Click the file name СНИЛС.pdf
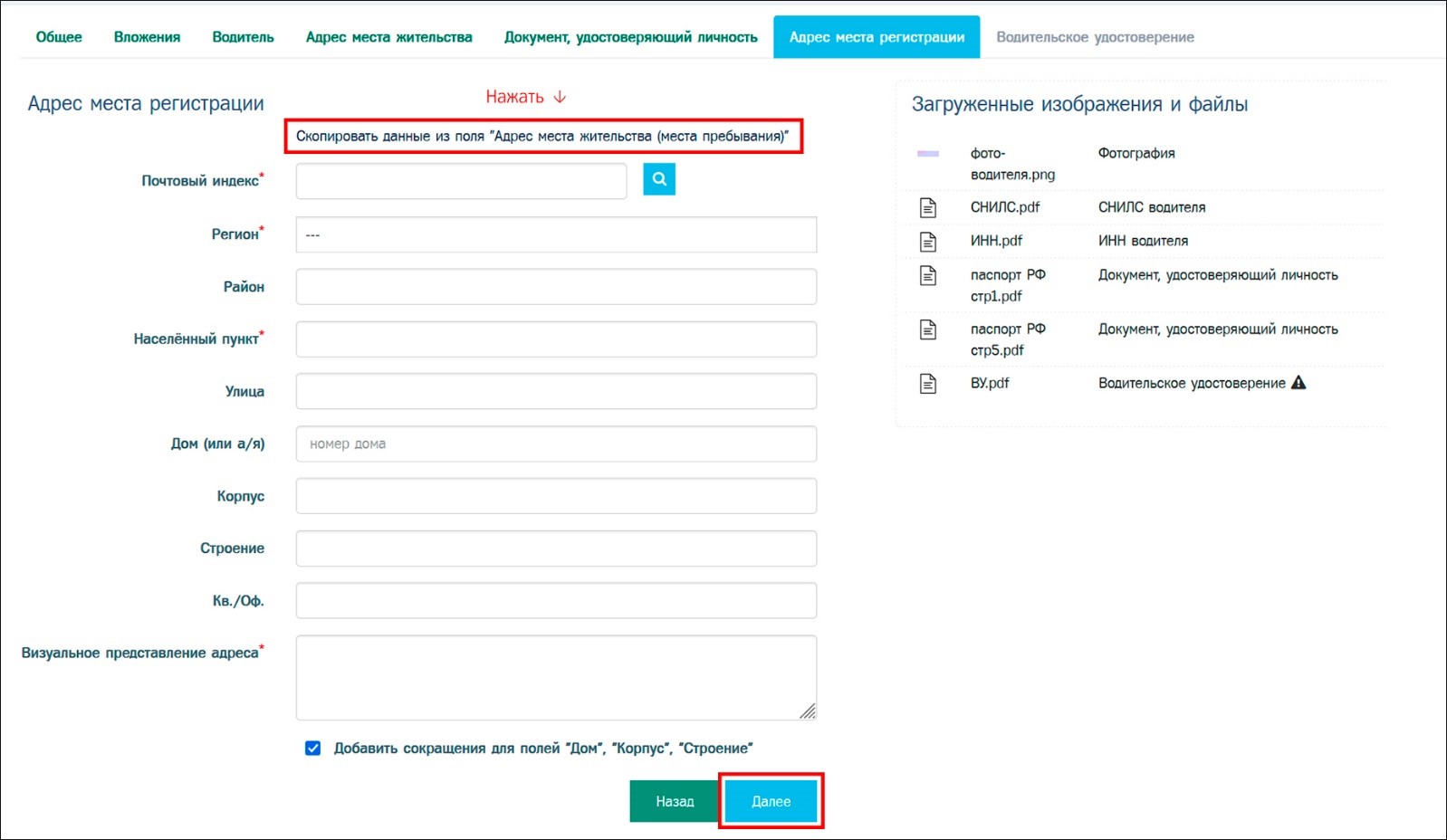This screenshot has width=1447, height=840. point(1005,207)
